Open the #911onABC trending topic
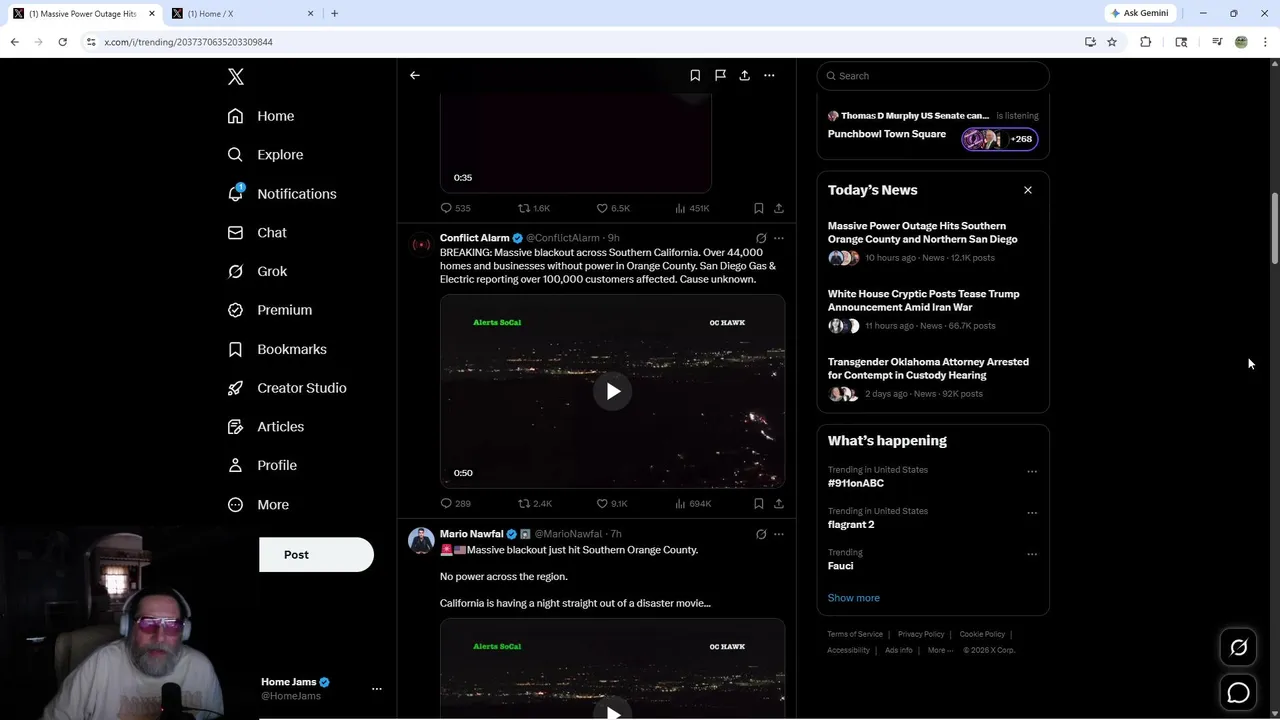 click(856, 483)
